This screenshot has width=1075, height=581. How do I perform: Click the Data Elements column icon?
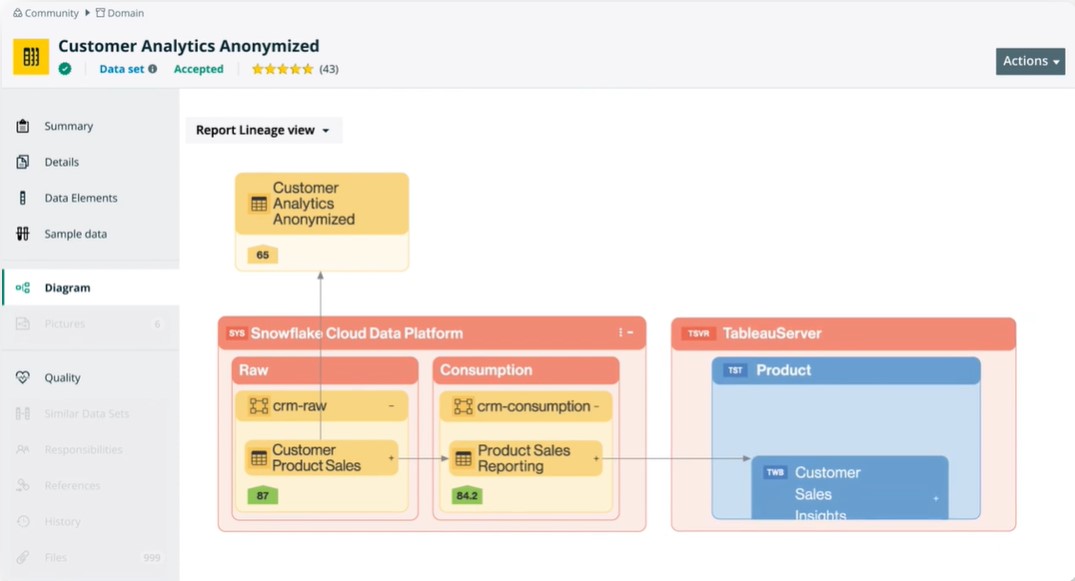click(23, 198)
